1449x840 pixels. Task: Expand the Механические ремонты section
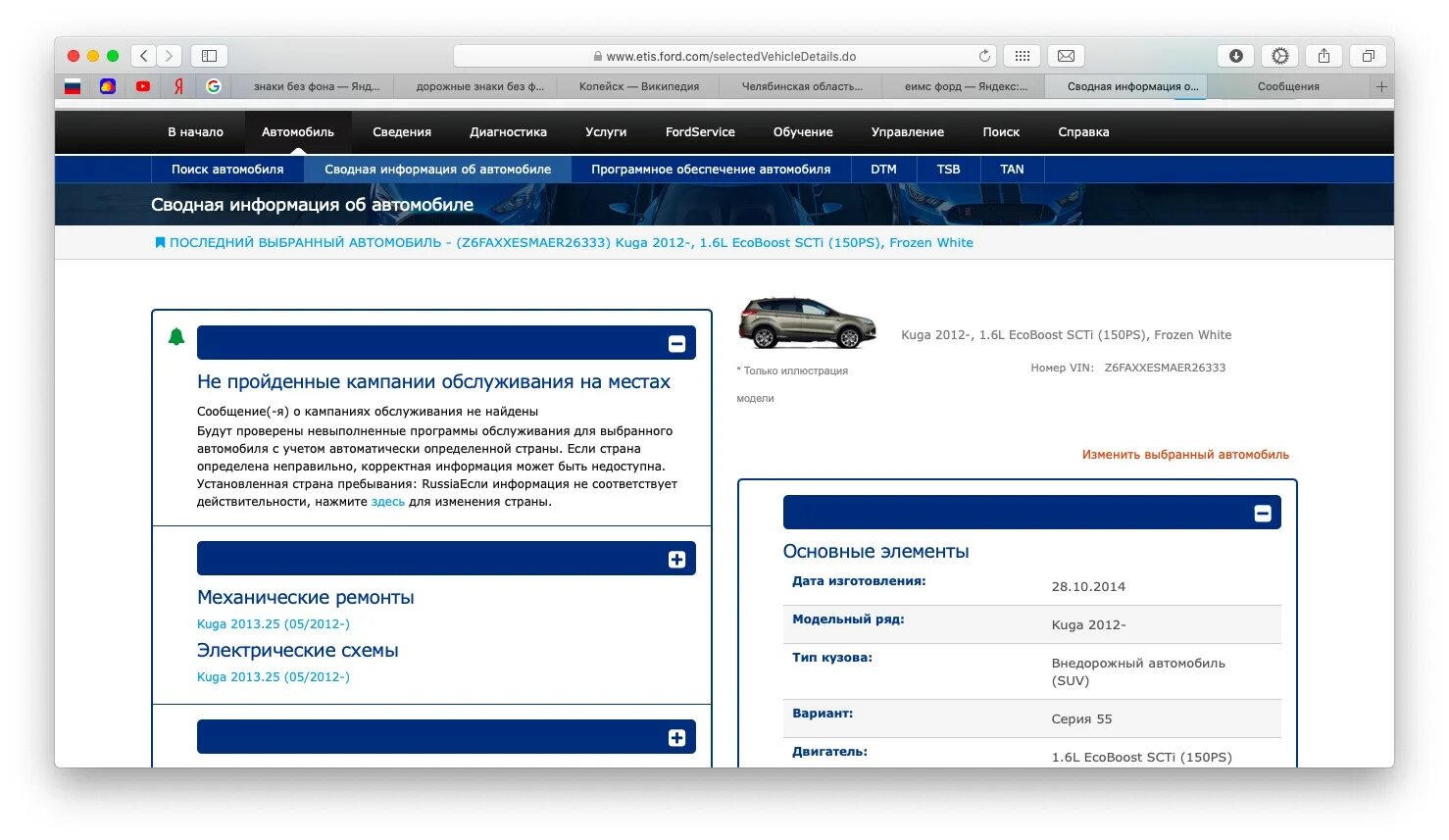676,559
